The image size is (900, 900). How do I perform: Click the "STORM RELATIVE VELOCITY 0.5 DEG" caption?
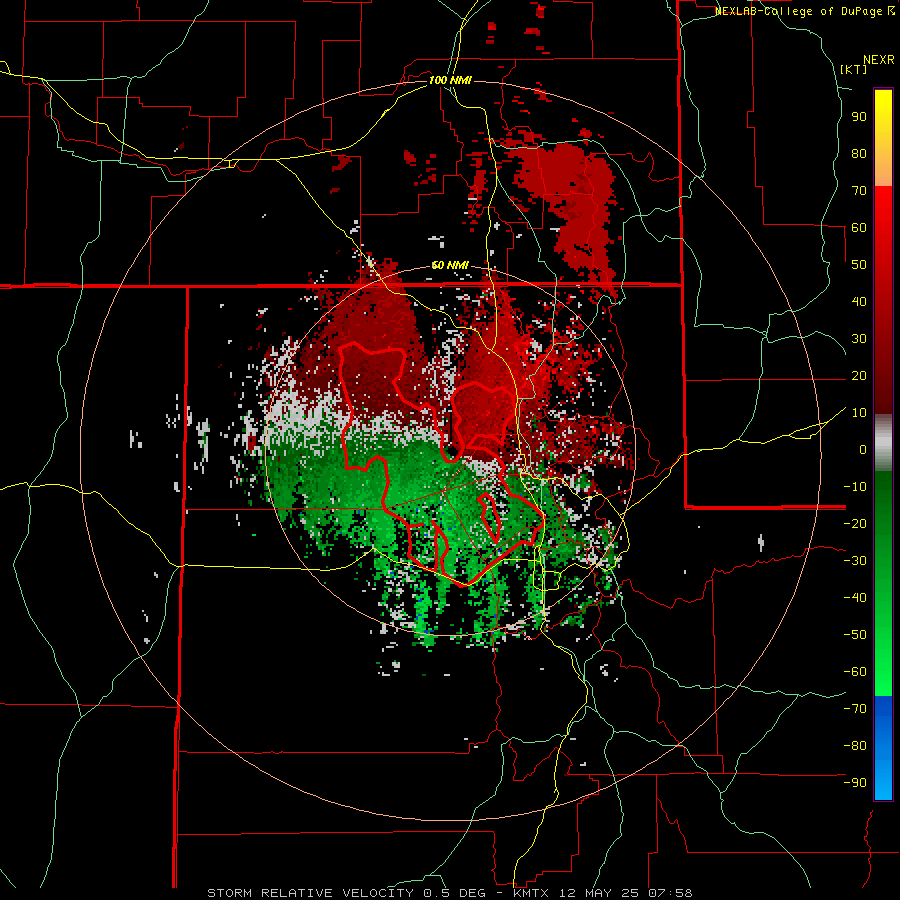click(x=346, y=893)
